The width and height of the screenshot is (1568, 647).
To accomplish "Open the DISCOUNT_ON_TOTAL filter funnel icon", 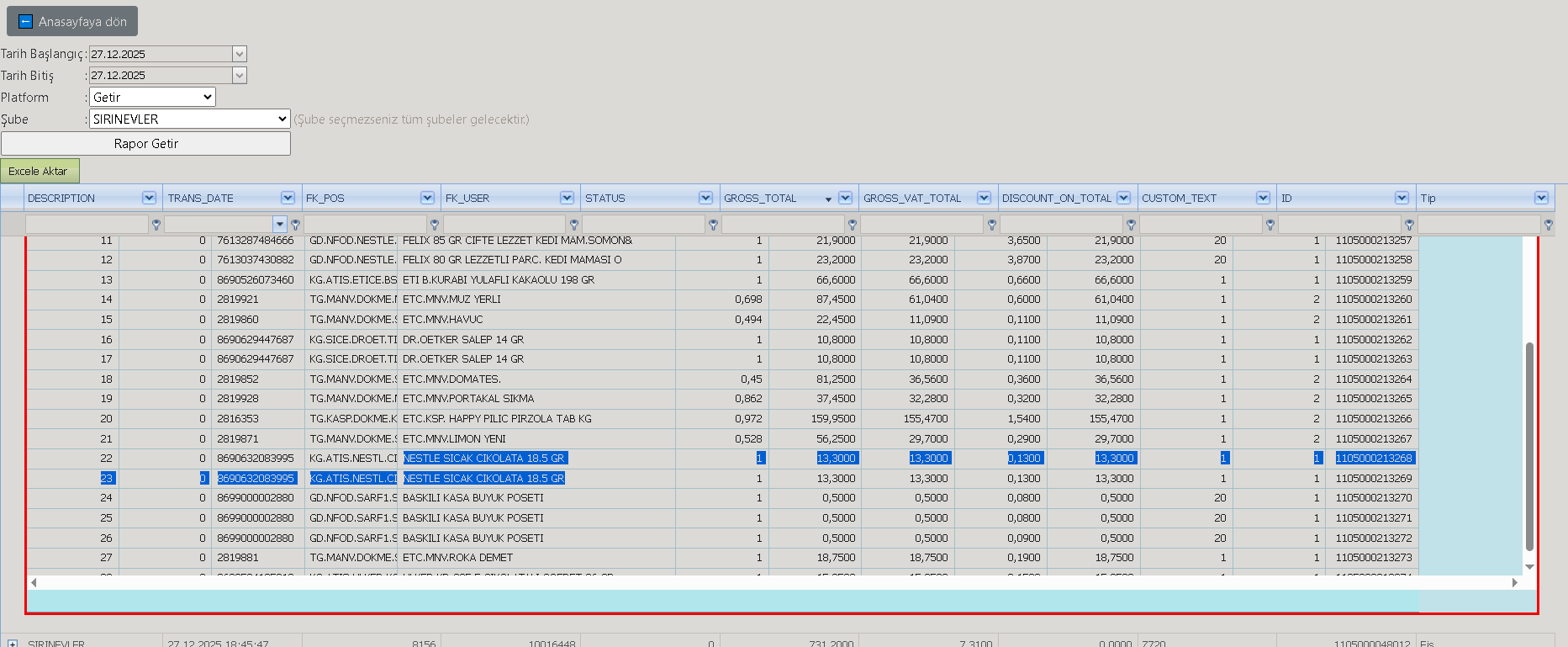I will click(x=1131, y=225).
